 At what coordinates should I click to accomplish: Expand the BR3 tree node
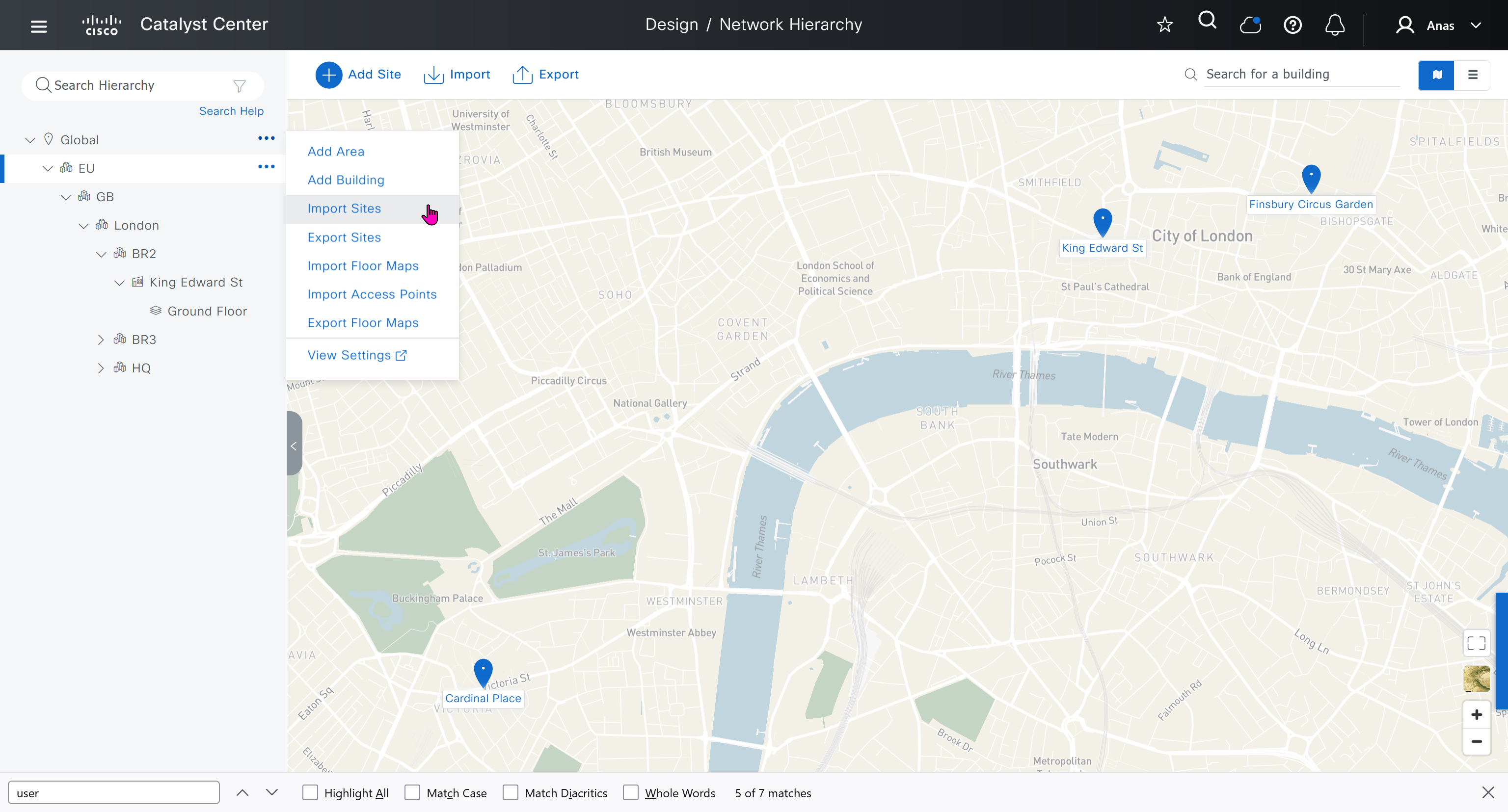101,340
